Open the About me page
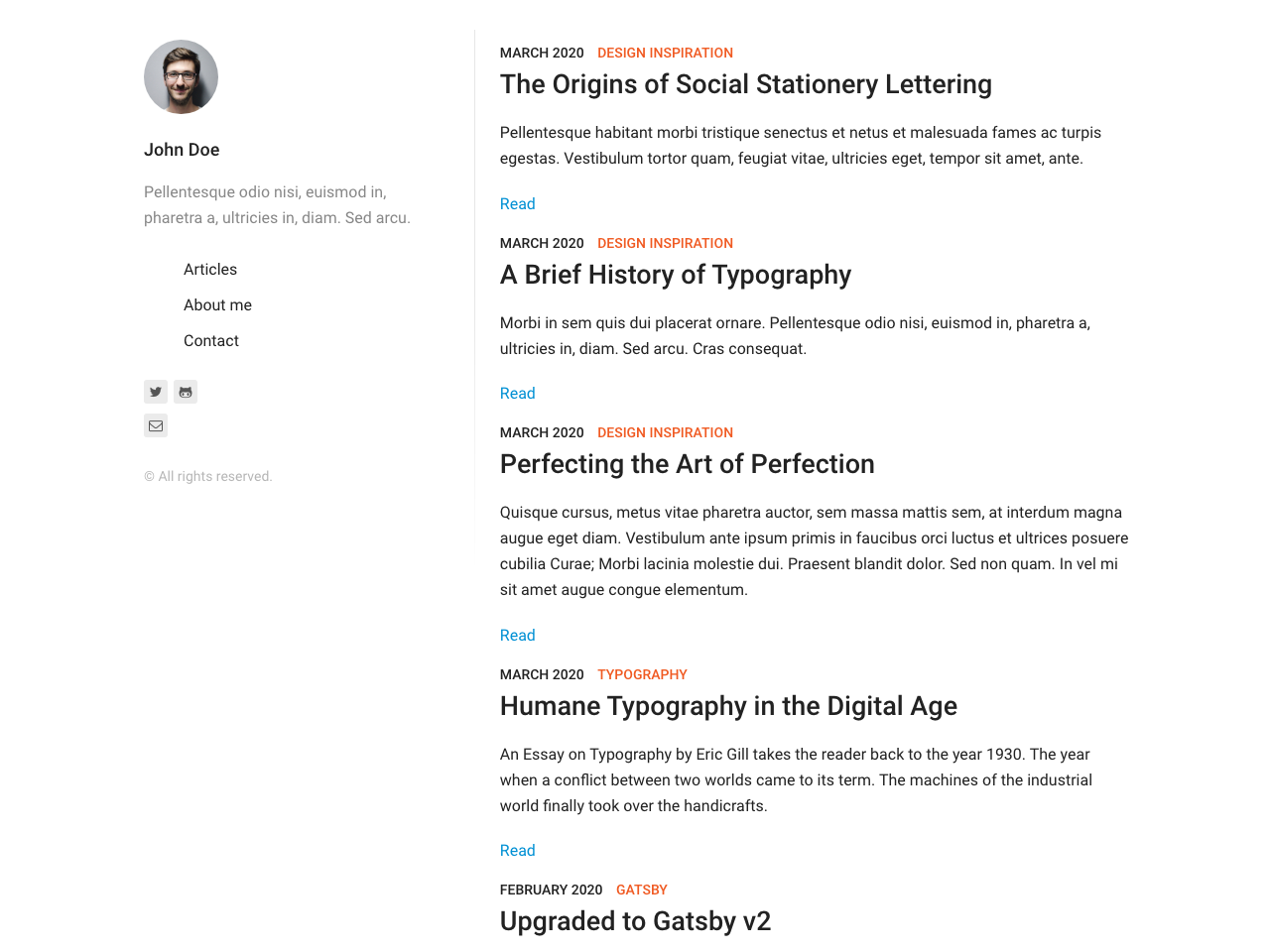The image size is (1270, 952). (x=217, y=305)
